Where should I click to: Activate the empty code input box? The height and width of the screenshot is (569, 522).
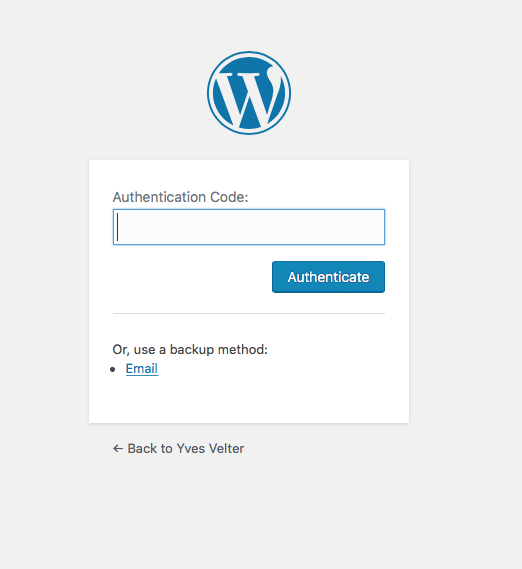[x=249, y=227]
